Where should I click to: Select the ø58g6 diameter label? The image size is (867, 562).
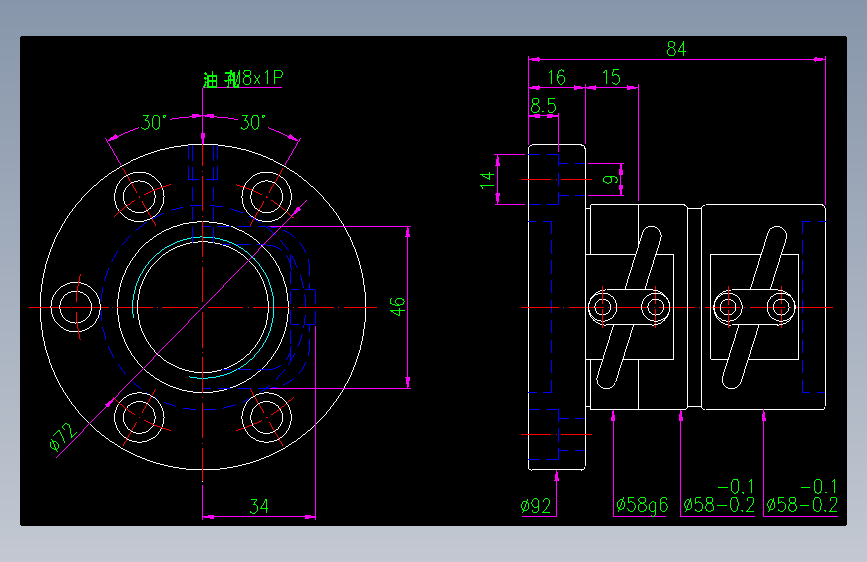coord(642,505)
